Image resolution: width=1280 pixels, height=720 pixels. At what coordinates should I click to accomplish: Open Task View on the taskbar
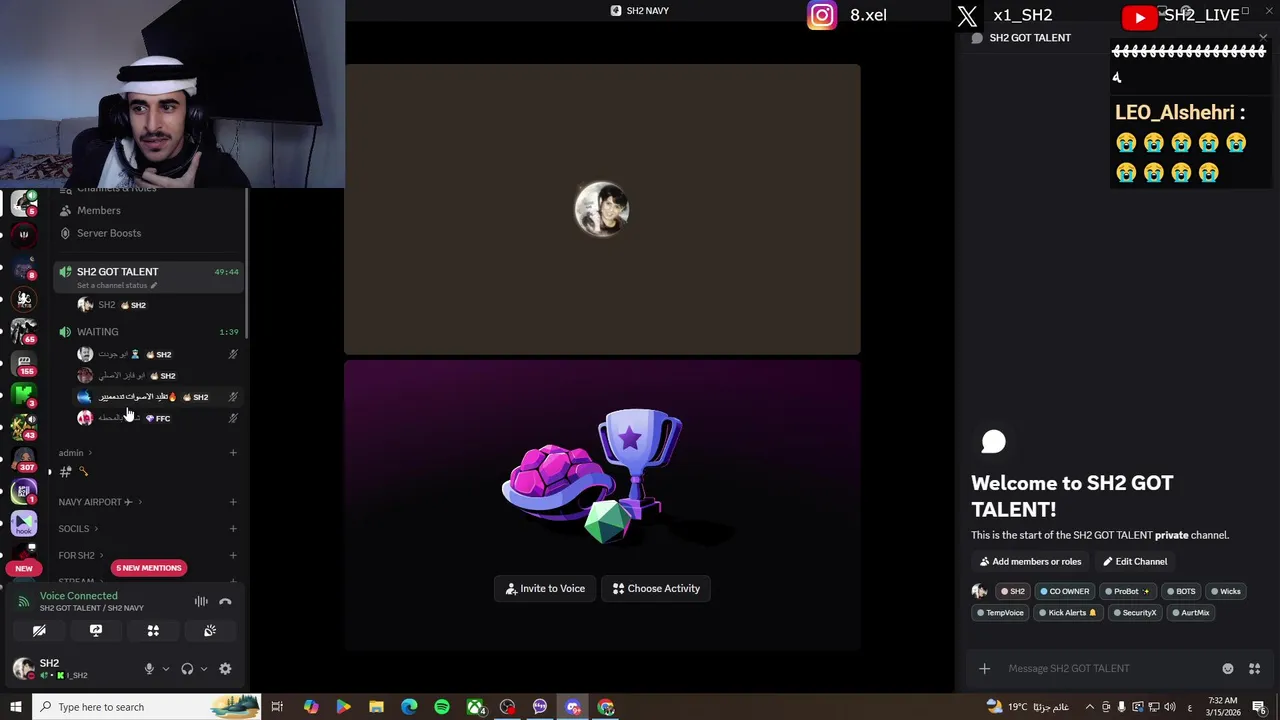point(277,707)
